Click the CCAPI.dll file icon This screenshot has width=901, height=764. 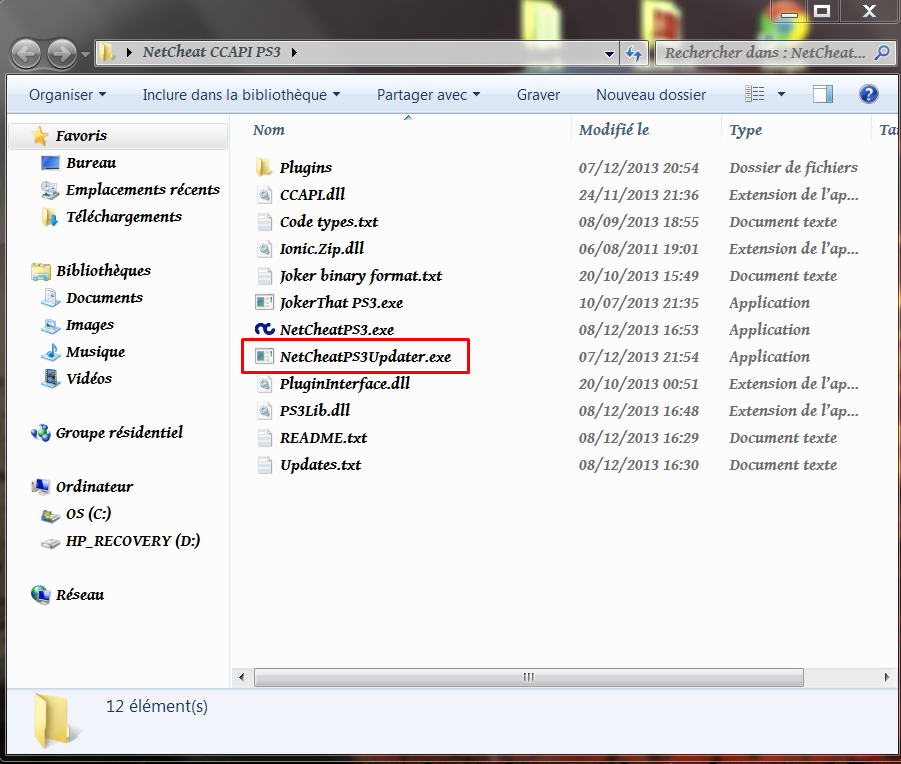coord(264,195)
